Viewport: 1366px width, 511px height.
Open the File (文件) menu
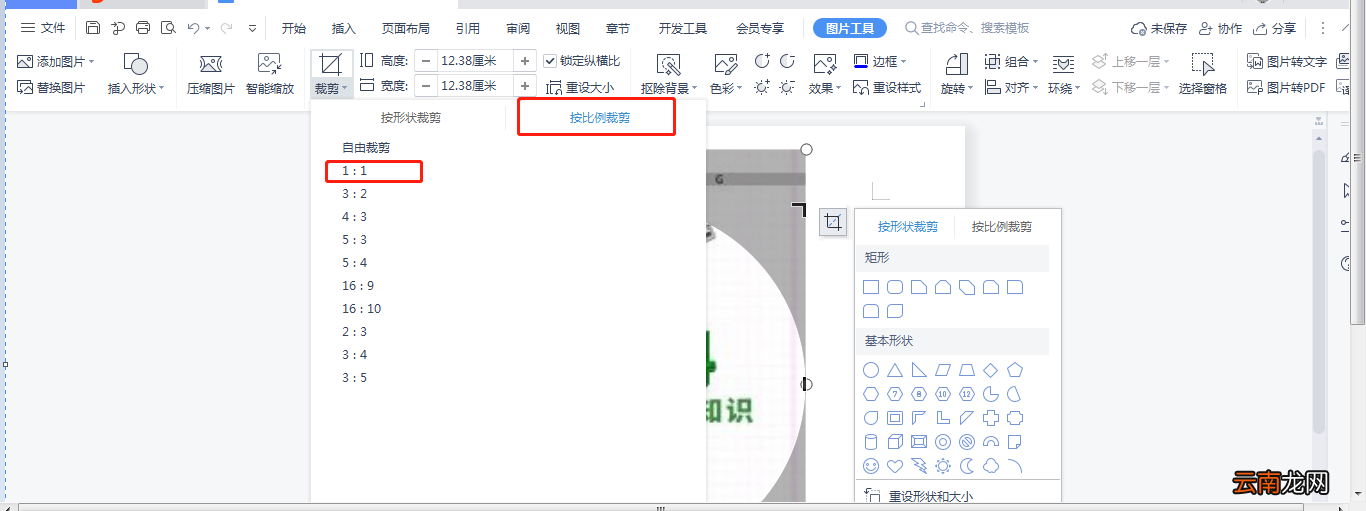[44, 28]
